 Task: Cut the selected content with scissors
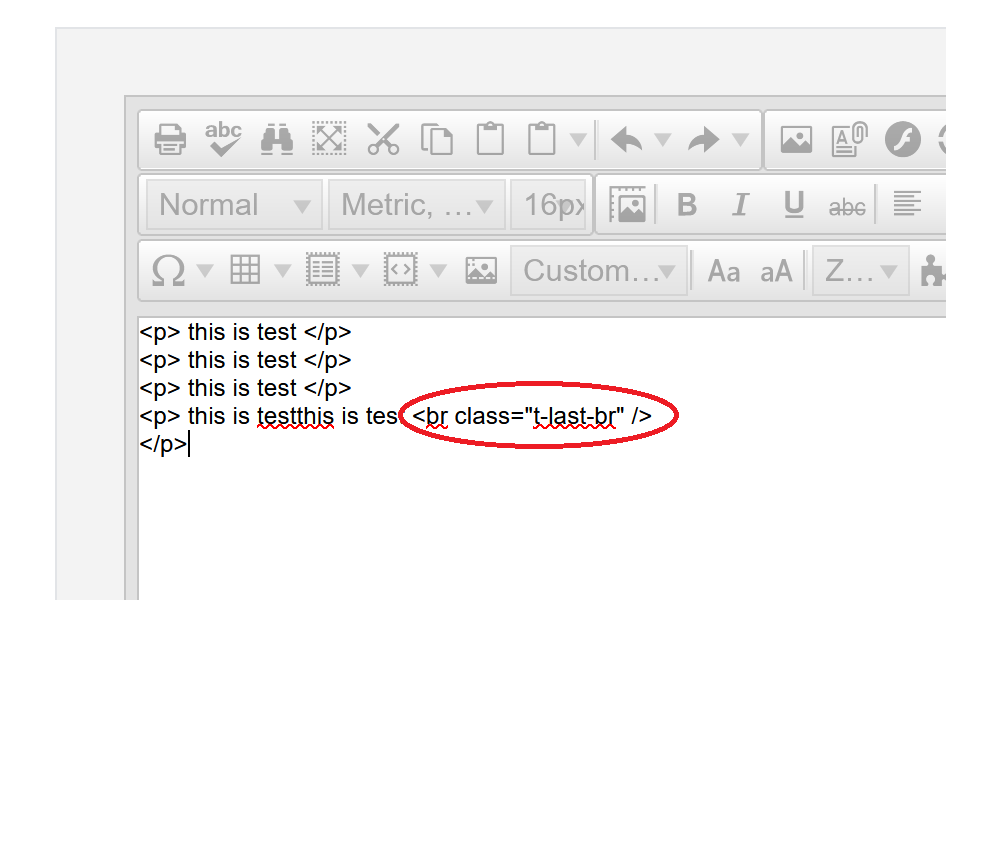coord(383,139)
